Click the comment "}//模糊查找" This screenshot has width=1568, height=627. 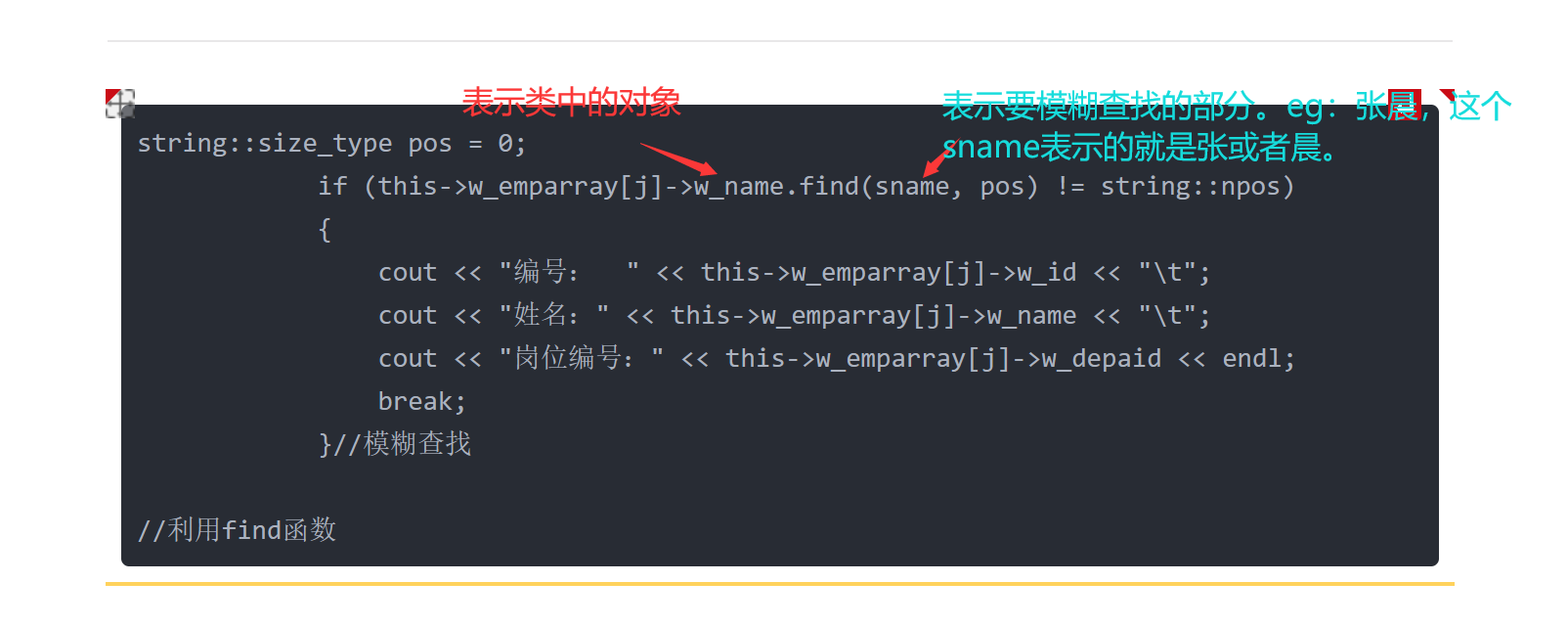coord(395,445)
